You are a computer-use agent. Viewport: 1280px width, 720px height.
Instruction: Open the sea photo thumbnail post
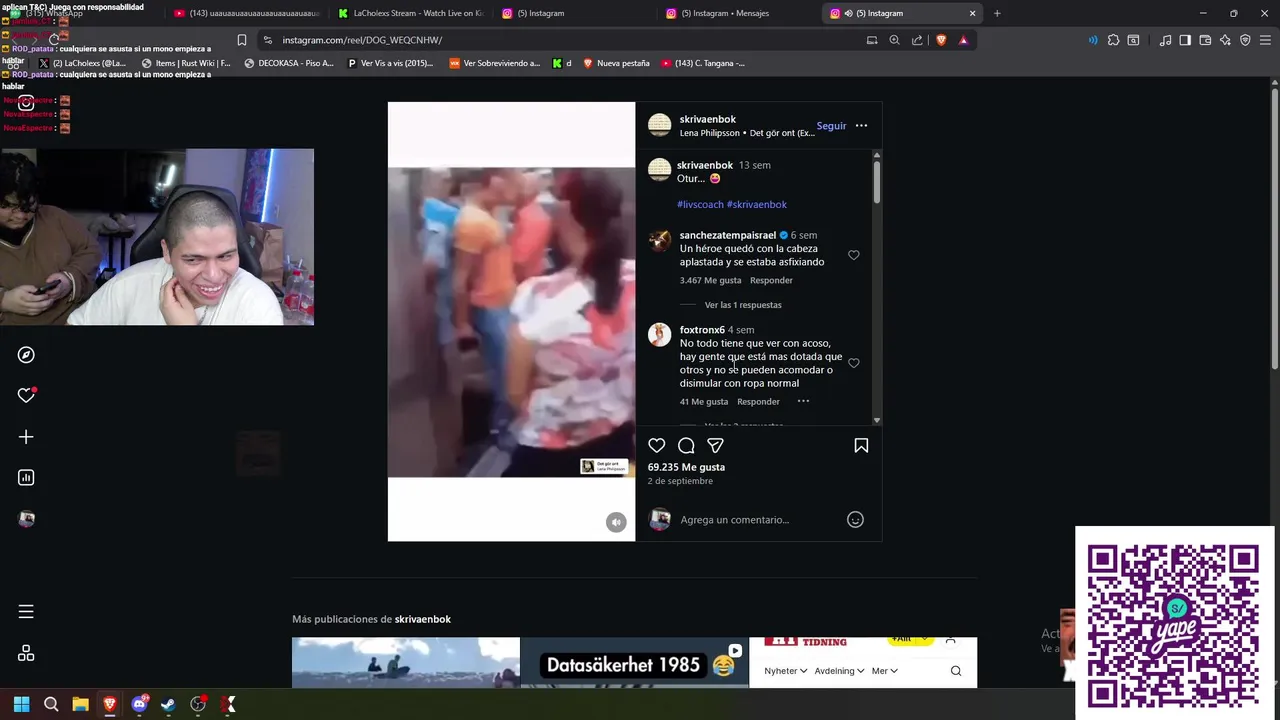click(x=405, y=663)
